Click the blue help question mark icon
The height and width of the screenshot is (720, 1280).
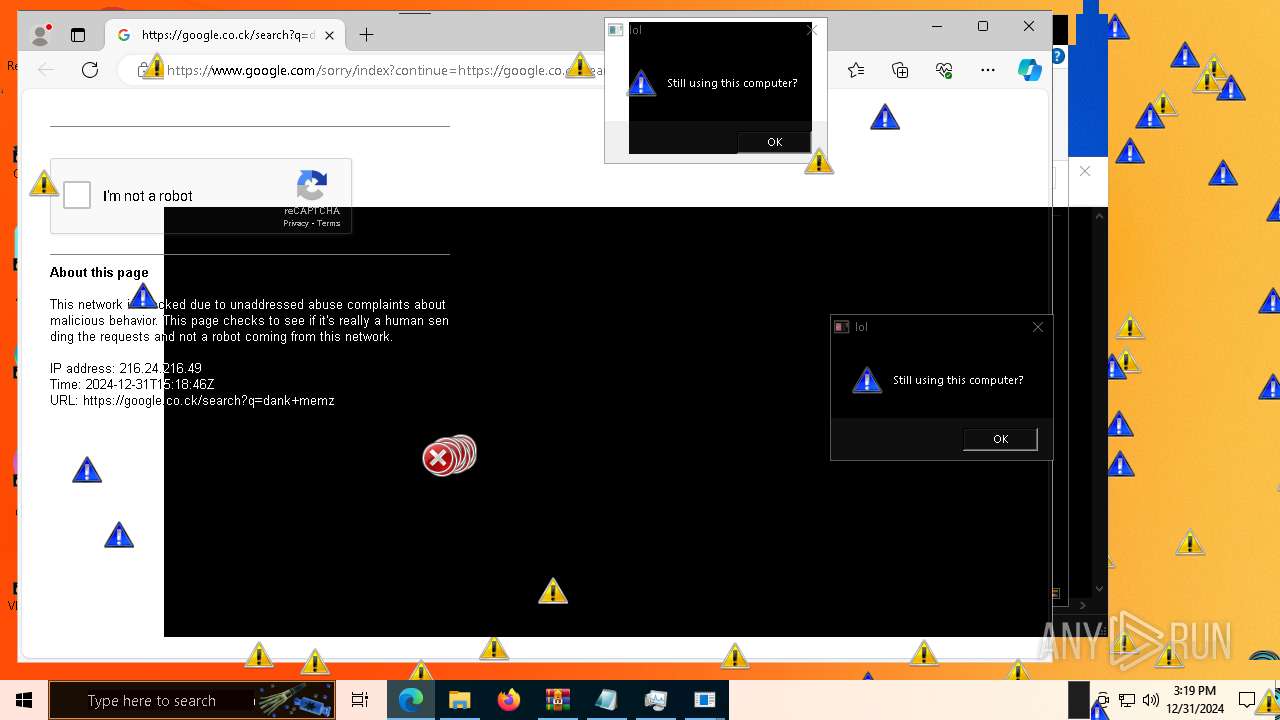click(x=1058, y=57)
